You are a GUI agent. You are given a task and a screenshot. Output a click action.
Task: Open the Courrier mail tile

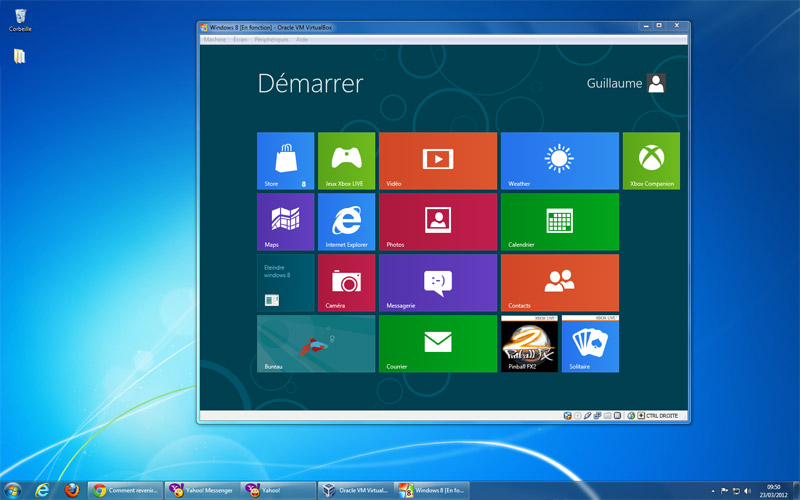click(438, 344)
